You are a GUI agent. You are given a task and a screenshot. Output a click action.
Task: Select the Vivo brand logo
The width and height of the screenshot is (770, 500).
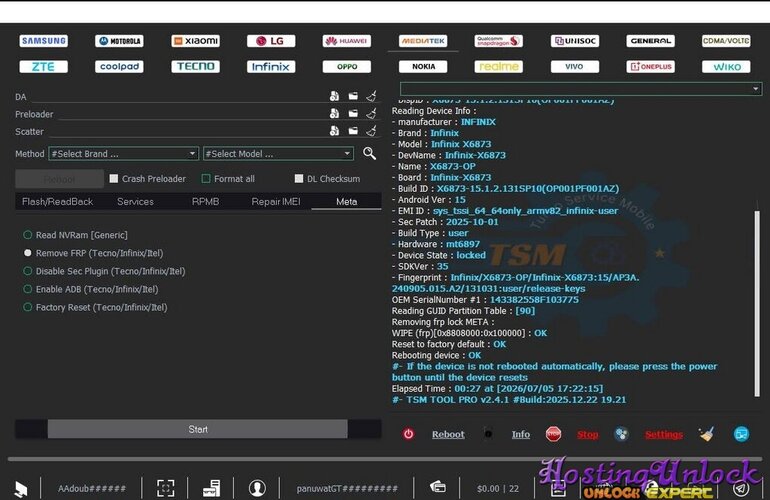coord(575,66)
